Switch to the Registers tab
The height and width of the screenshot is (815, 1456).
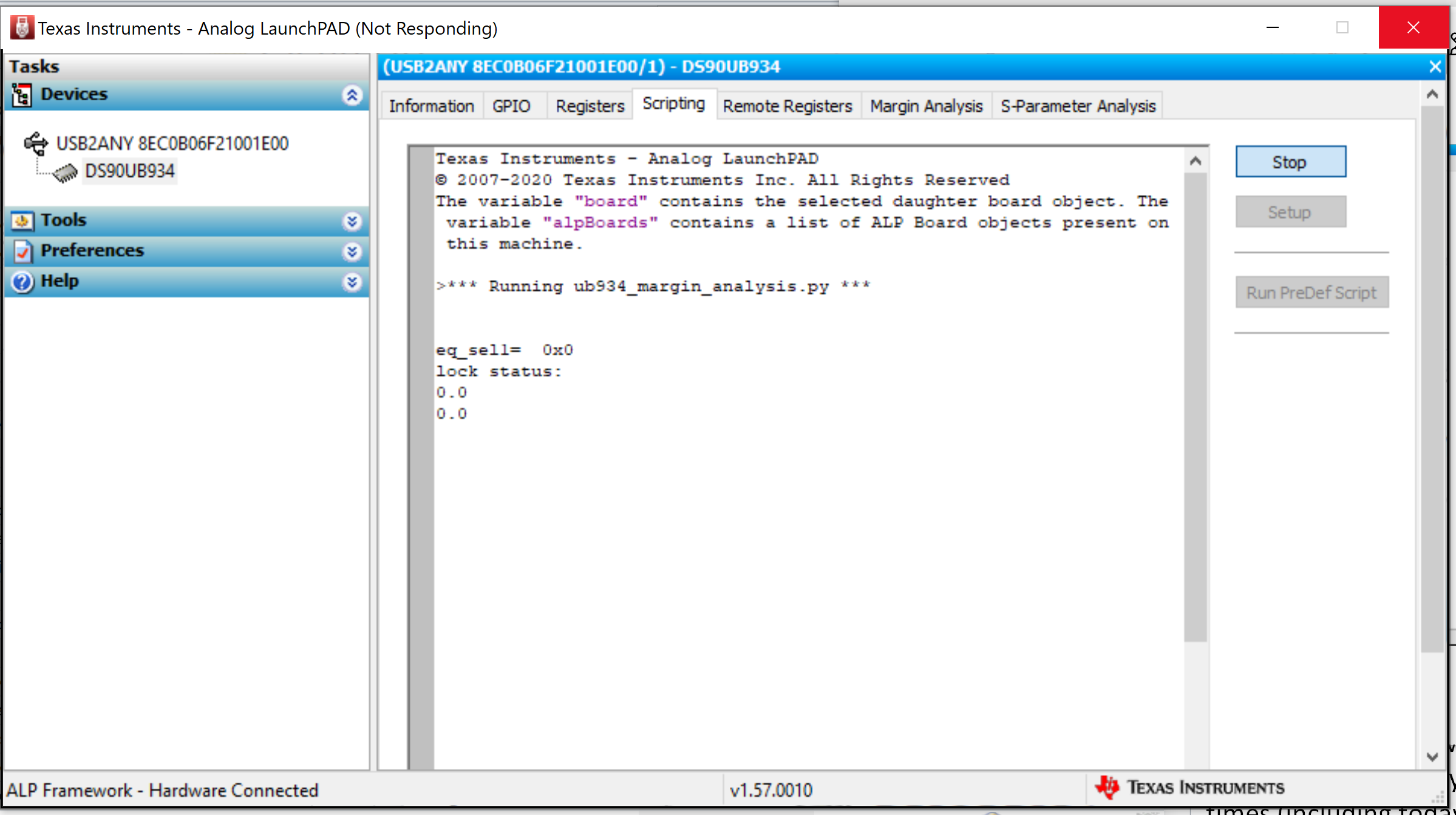[590, 106]
